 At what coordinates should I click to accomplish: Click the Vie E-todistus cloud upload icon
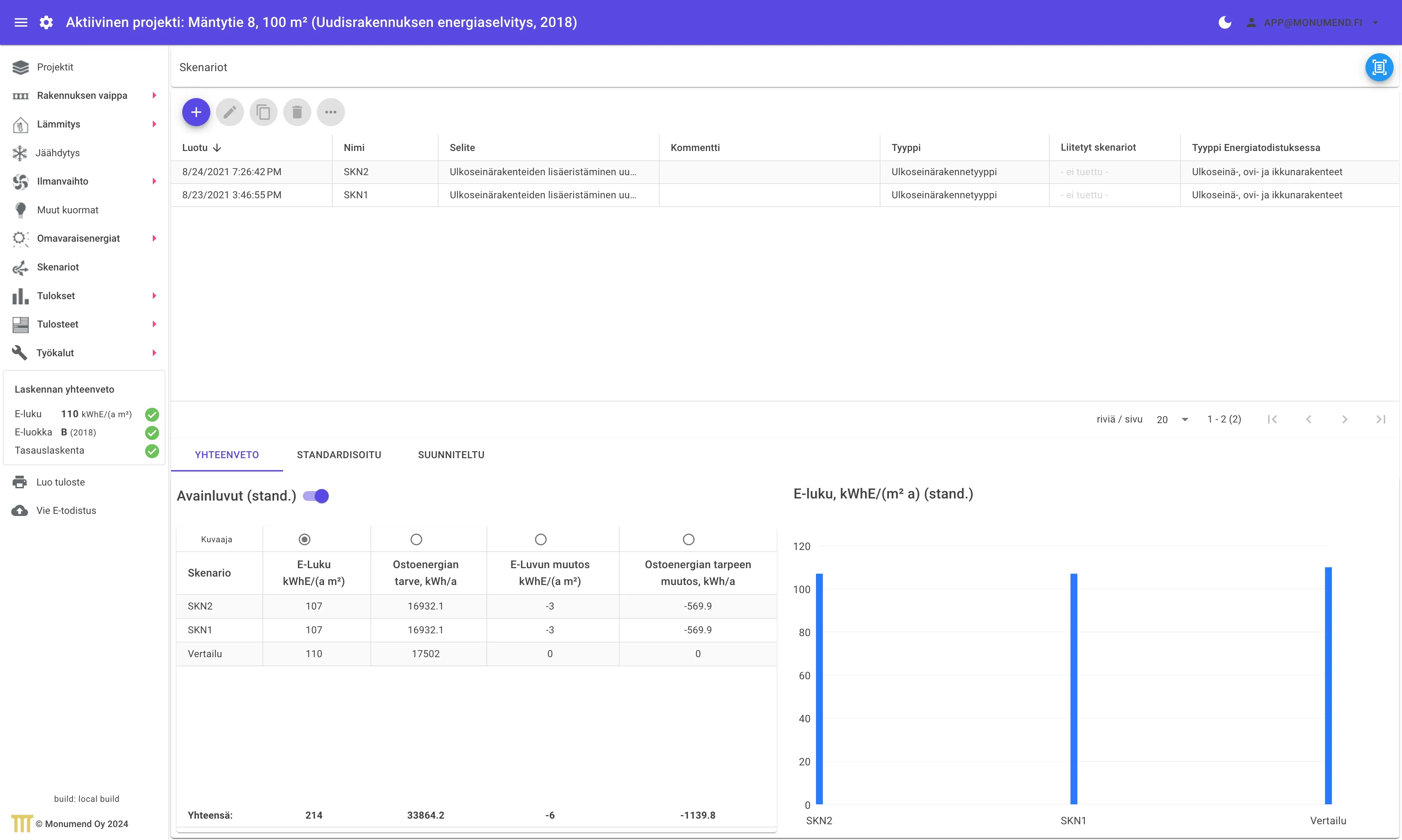tap(20, 511)
